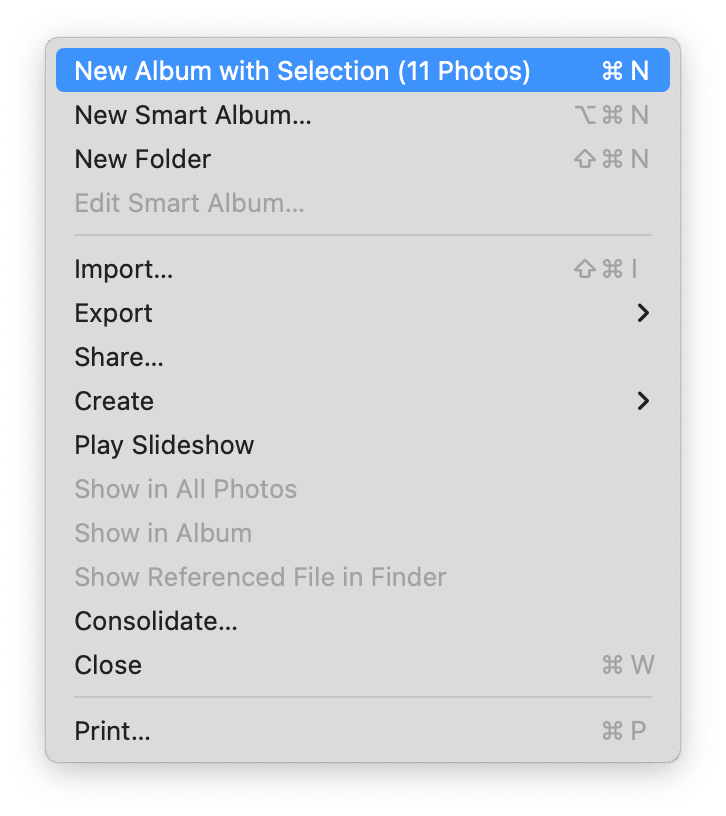
Task: Click Show Referenced File in Finder
Action: [x=260, y=577]
